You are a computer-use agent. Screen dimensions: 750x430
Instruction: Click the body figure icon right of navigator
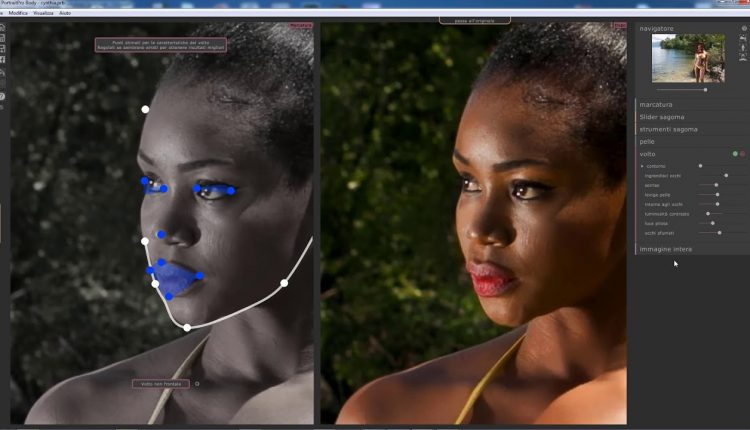743,48
